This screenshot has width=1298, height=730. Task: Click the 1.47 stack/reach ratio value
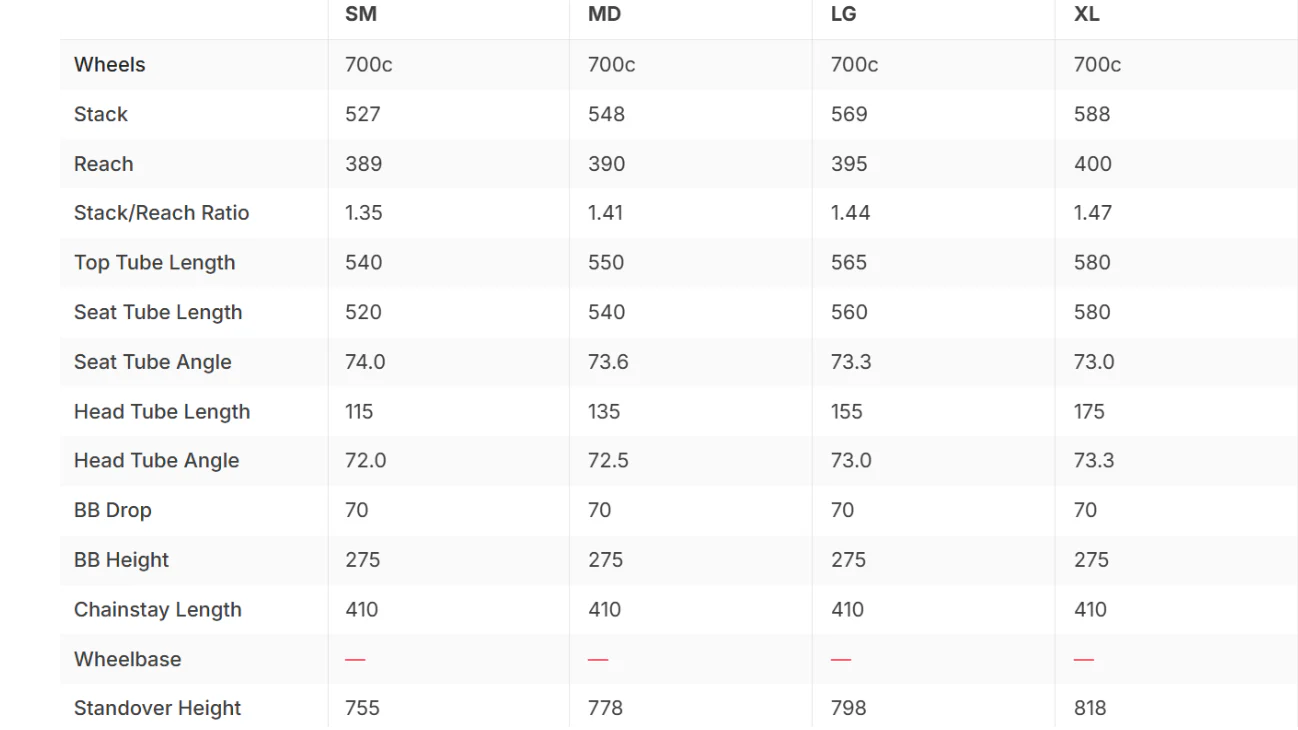(x=1093, y=213)
